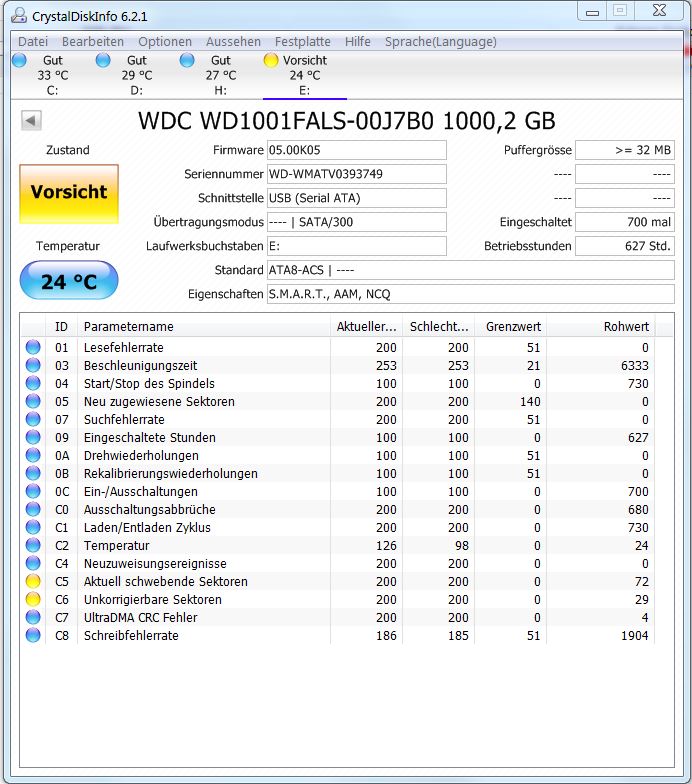Click status orb for Ausschaltungsabbrüche row
Screen dimensions: 692x784
pyautogui.click(x=33, y=509)
